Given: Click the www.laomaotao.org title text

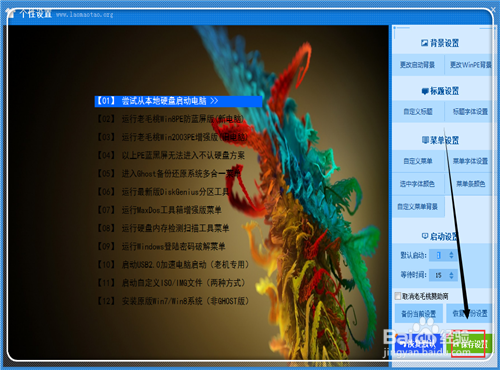Looking at the screenshot, I should [85, 15].
